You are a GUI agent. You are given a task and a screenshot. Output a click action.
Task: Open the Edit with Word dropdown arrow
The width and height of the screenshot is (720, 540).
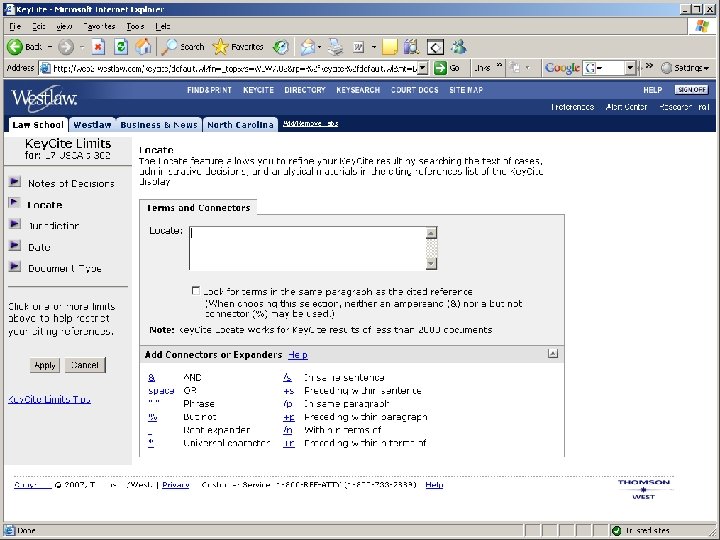(374, 46)
